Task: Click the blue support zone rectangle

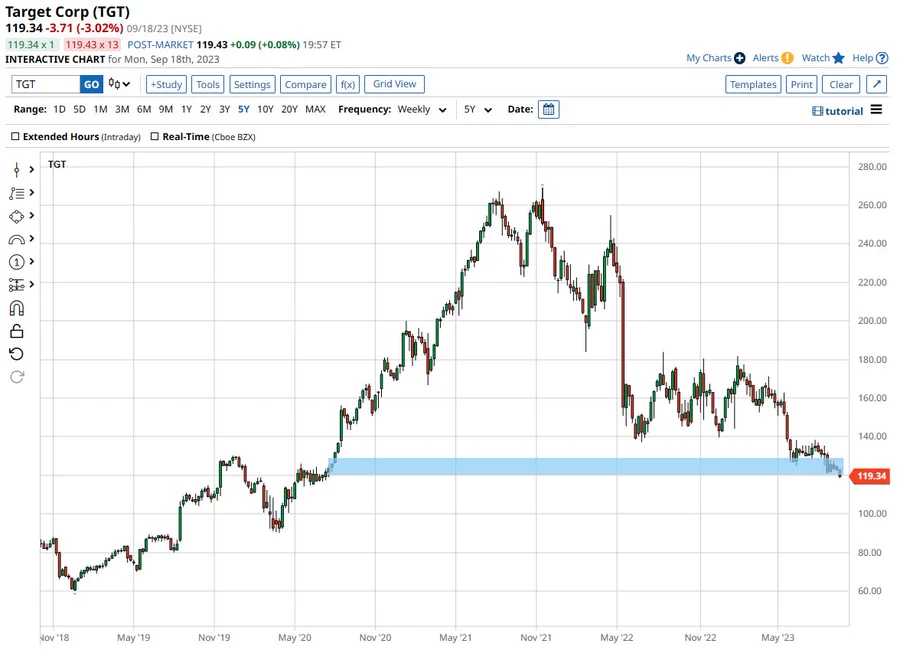Action: pos(585,466)
